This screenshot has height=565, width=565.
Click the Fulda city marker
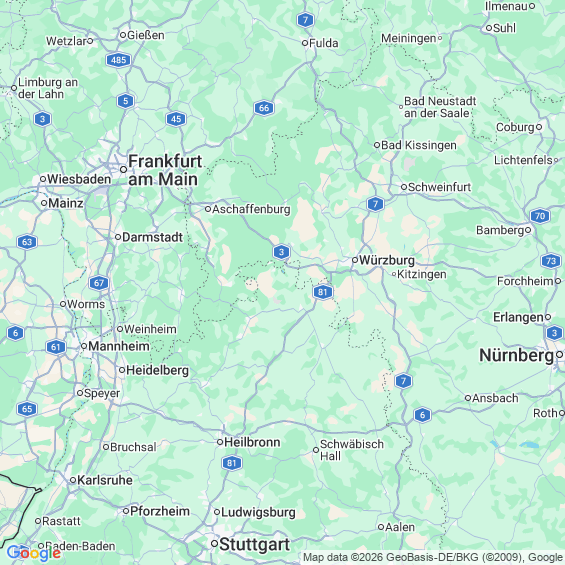(305, 43)
